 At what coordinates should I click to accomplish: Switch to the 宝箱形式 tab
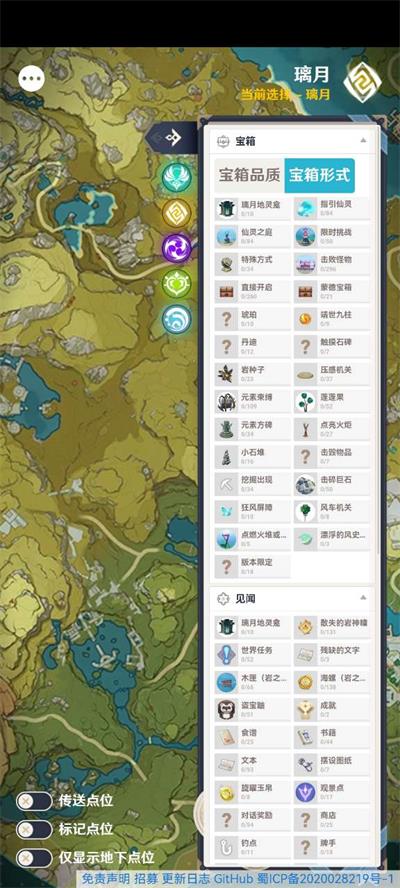(320, 176)
